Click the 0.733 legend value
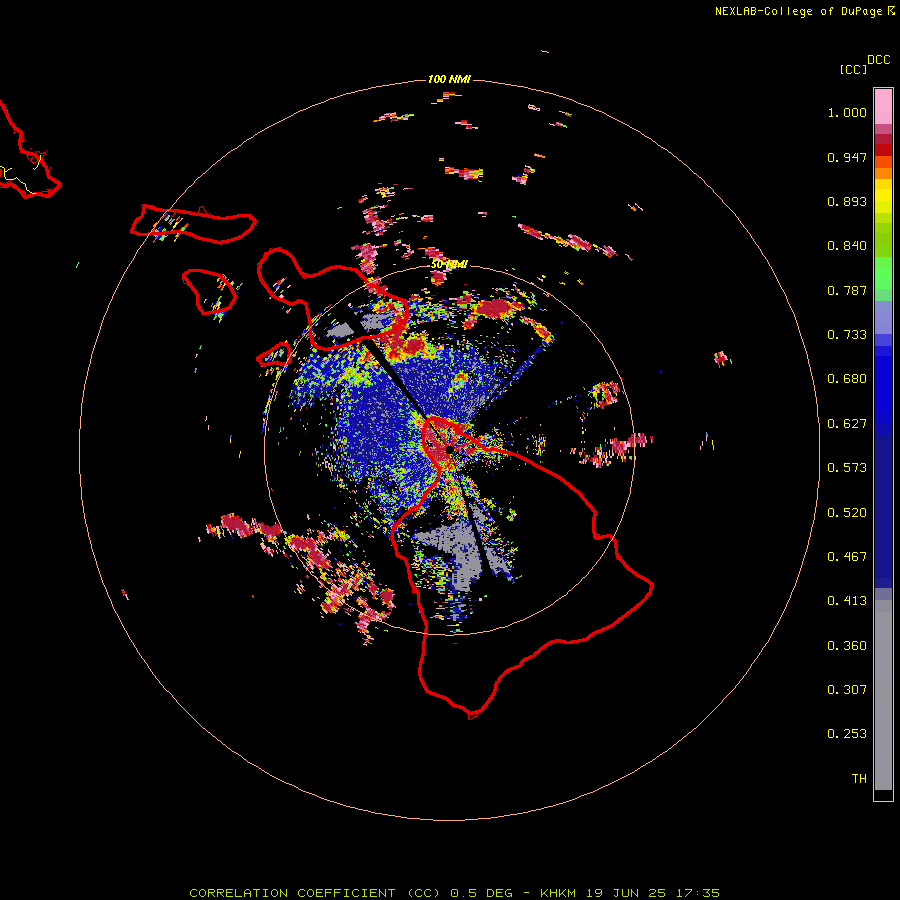Image resolution: width=900 pixels, height=900 pixels. (x=847, y=335)
